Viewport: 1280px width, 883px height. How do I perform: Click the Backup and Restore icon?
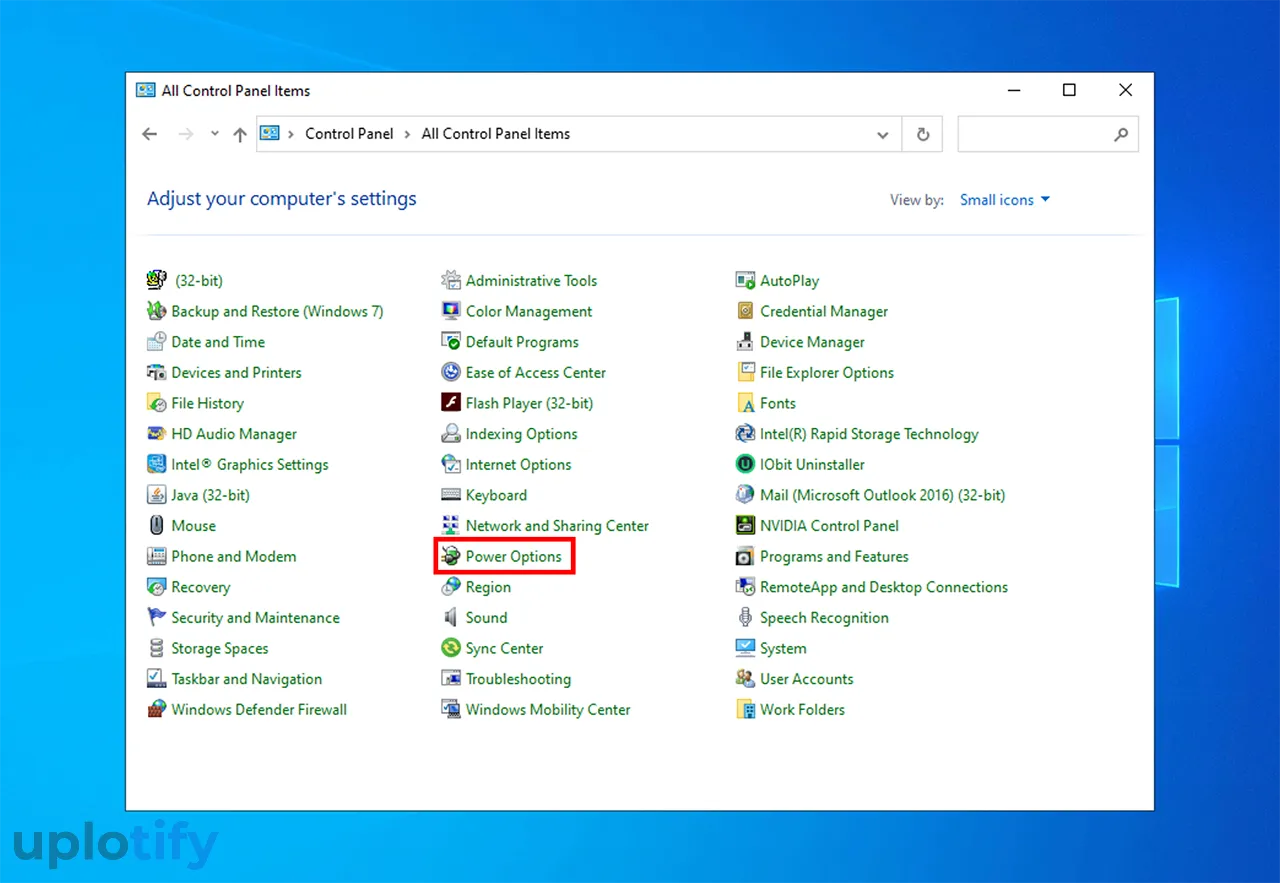(x=156, y=311)
